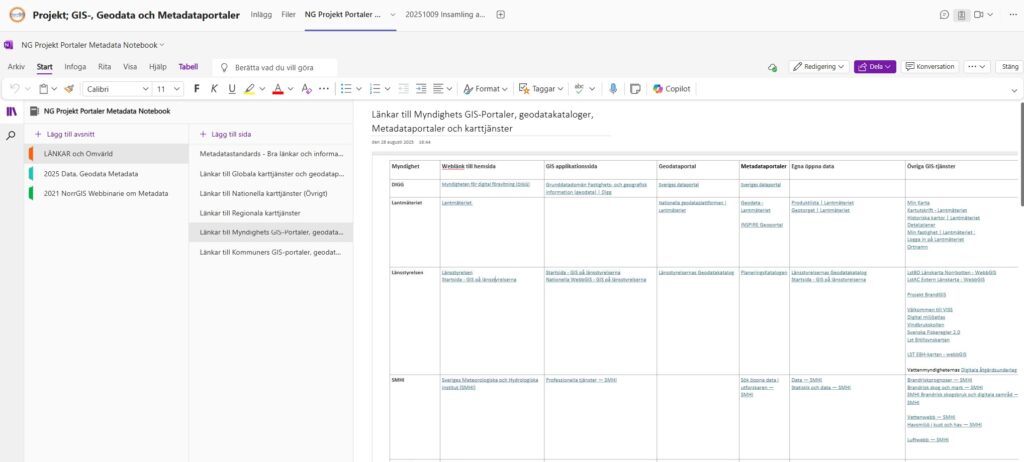This screenshot has height=462, width=1024.
Task: Click the 'Berätta vad du vill göra' search box
Action: coord(275,67)
